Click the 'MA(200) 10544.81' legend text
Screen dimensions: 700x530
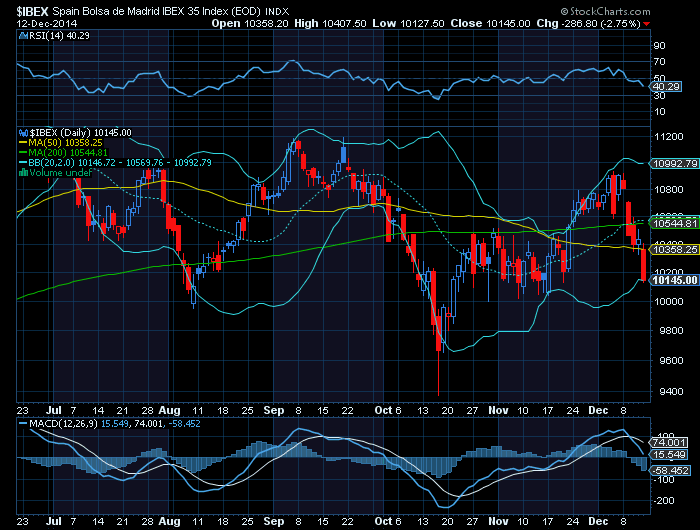[68, 153]
